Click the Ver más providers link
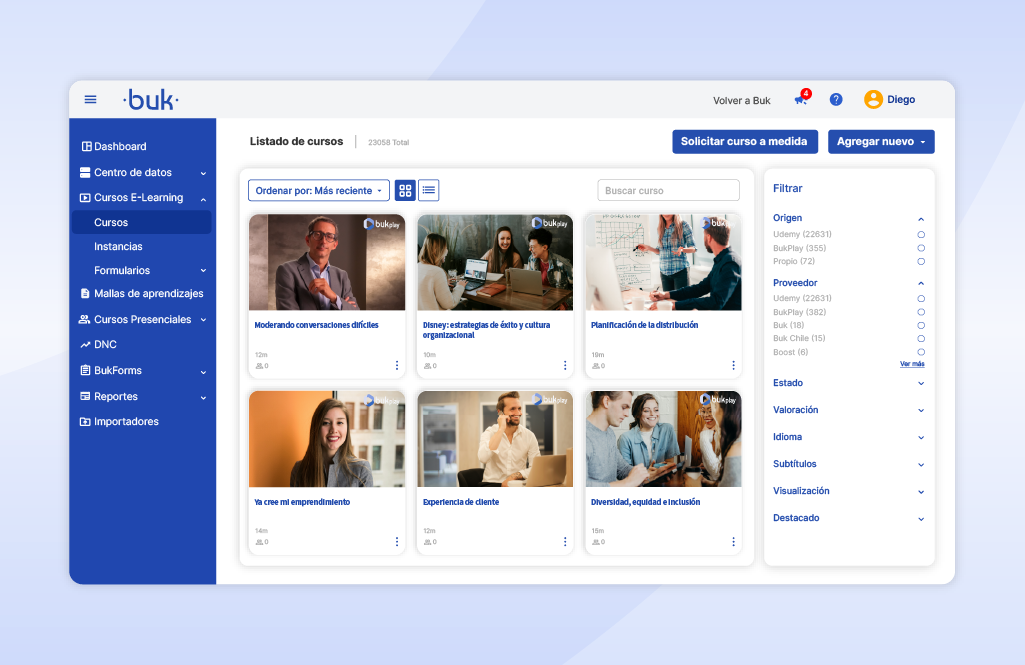The height and width of the screenshot is (665, 1025). [x=910, y=363]
